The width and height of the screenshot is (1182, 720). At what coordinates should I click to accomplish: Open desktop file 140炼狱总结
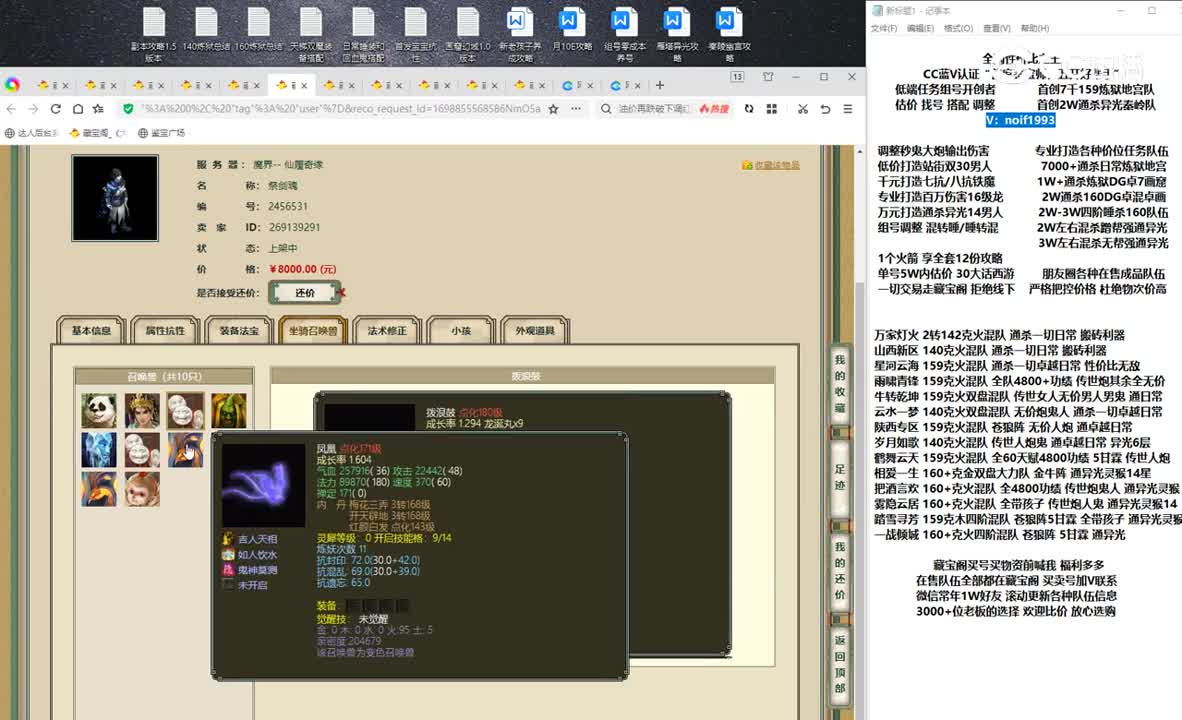(206, 30)
